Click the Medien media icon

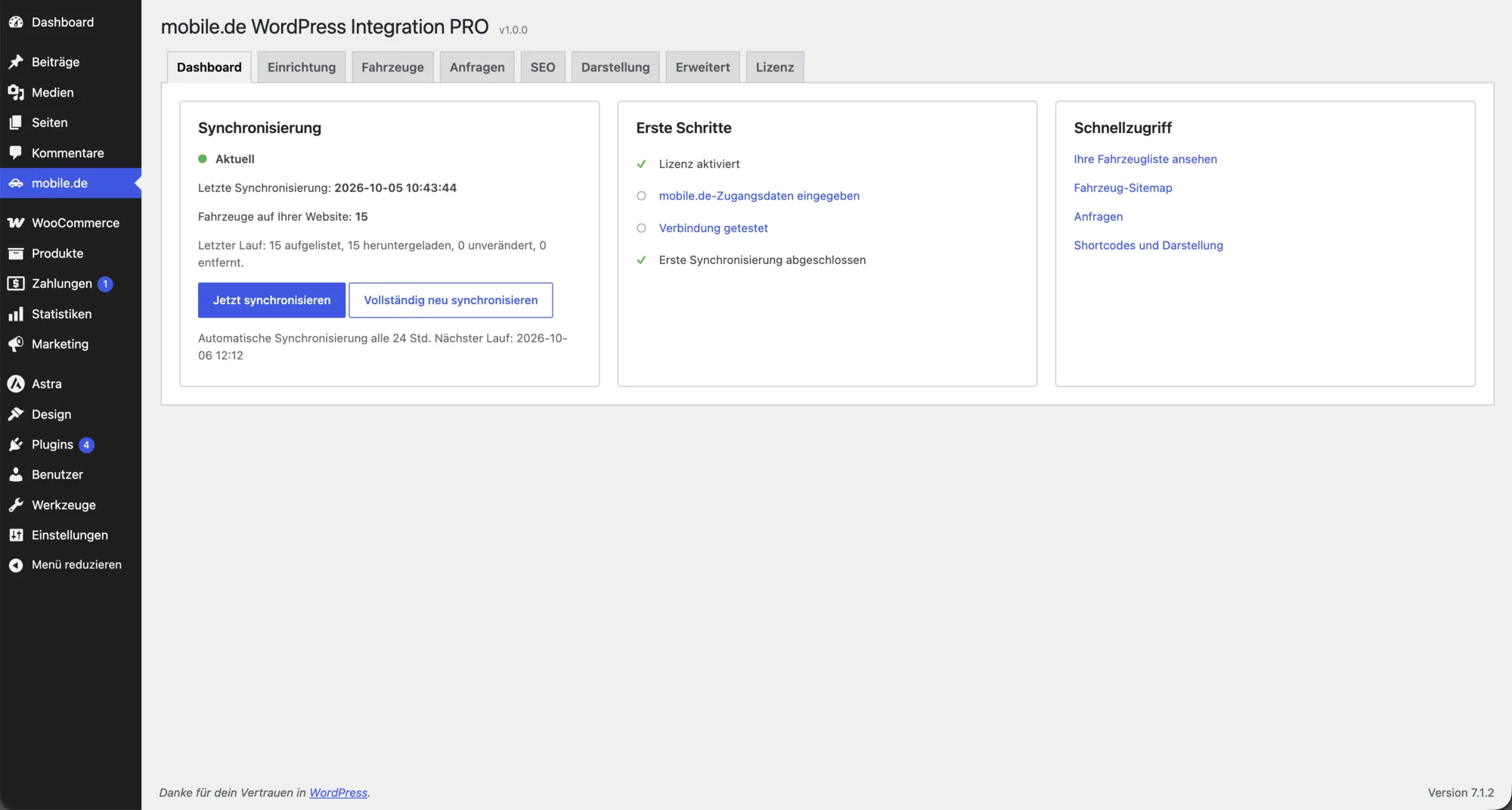tap(16, 92)
